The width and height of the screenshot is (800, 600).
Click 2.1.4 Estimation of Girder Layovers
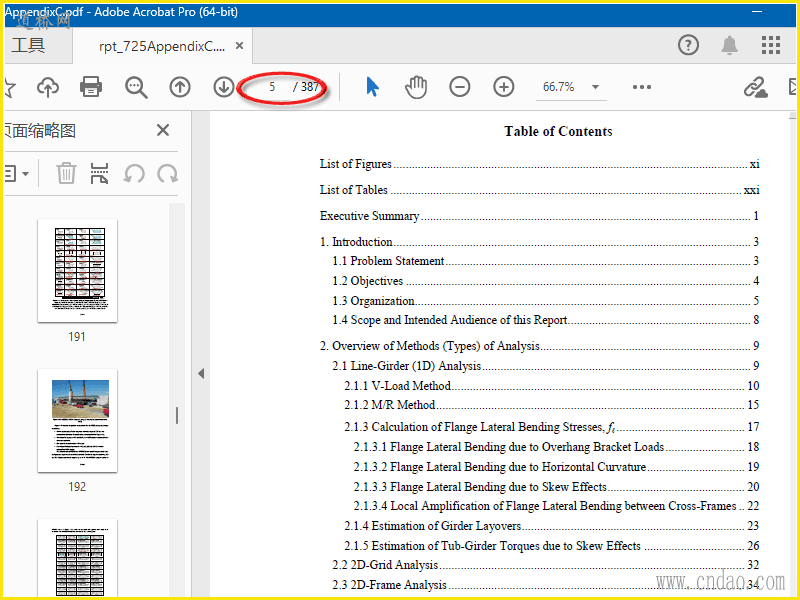[x=552, y=526]
